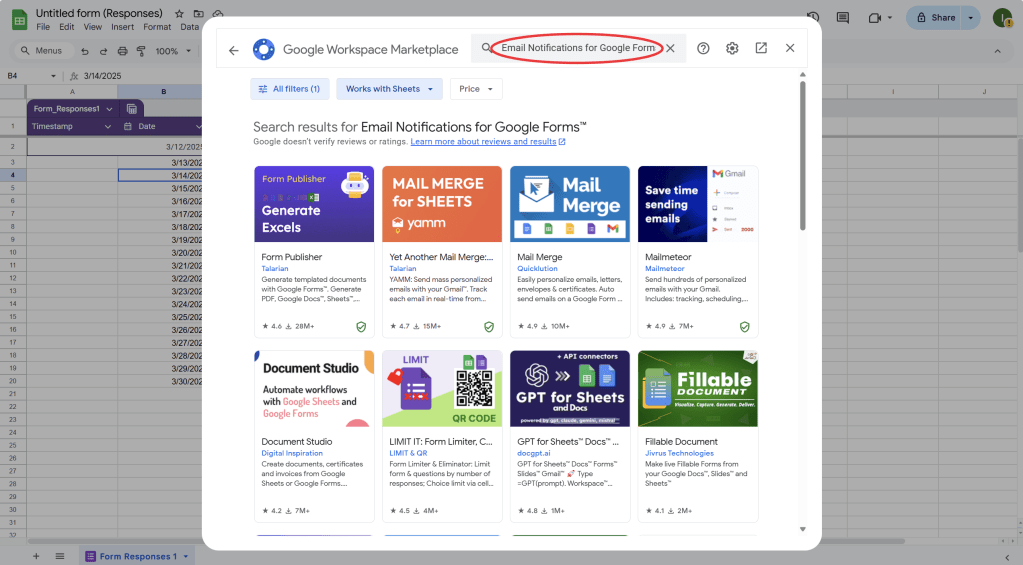
Task: Clear the Marketplace search text
Action: click(x=671, y=49)
